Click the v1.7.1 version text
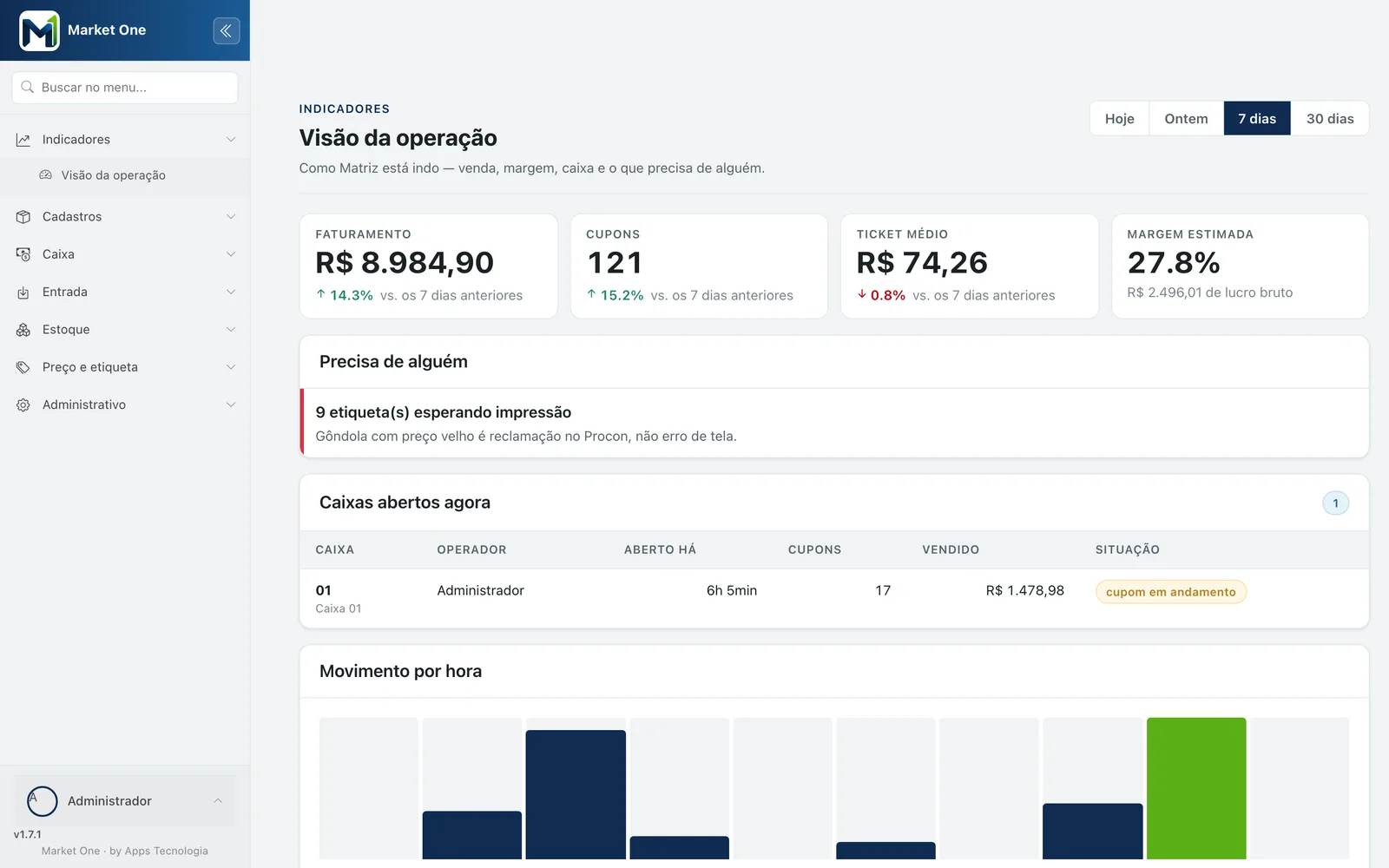This screenshot has width=1389, height=868. pos(28,835)
